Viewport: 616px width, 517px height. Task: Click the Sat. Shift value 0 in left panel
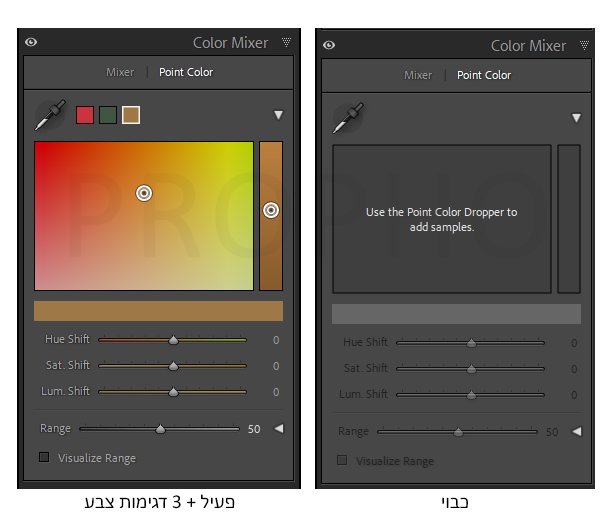[x=276, y=366]
